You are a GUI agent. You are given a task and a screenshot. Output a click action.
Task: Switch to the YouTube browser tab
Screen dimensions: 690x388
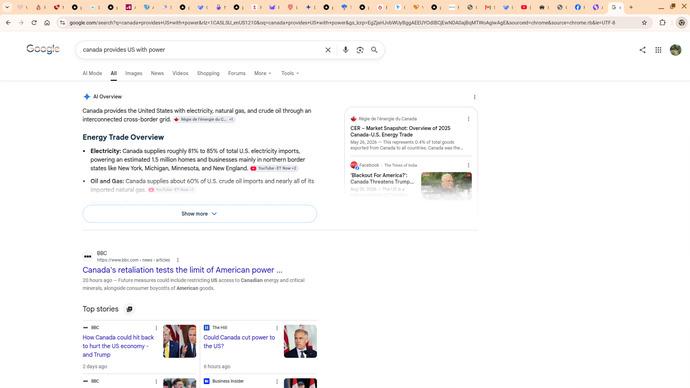(x=524, y=7)
